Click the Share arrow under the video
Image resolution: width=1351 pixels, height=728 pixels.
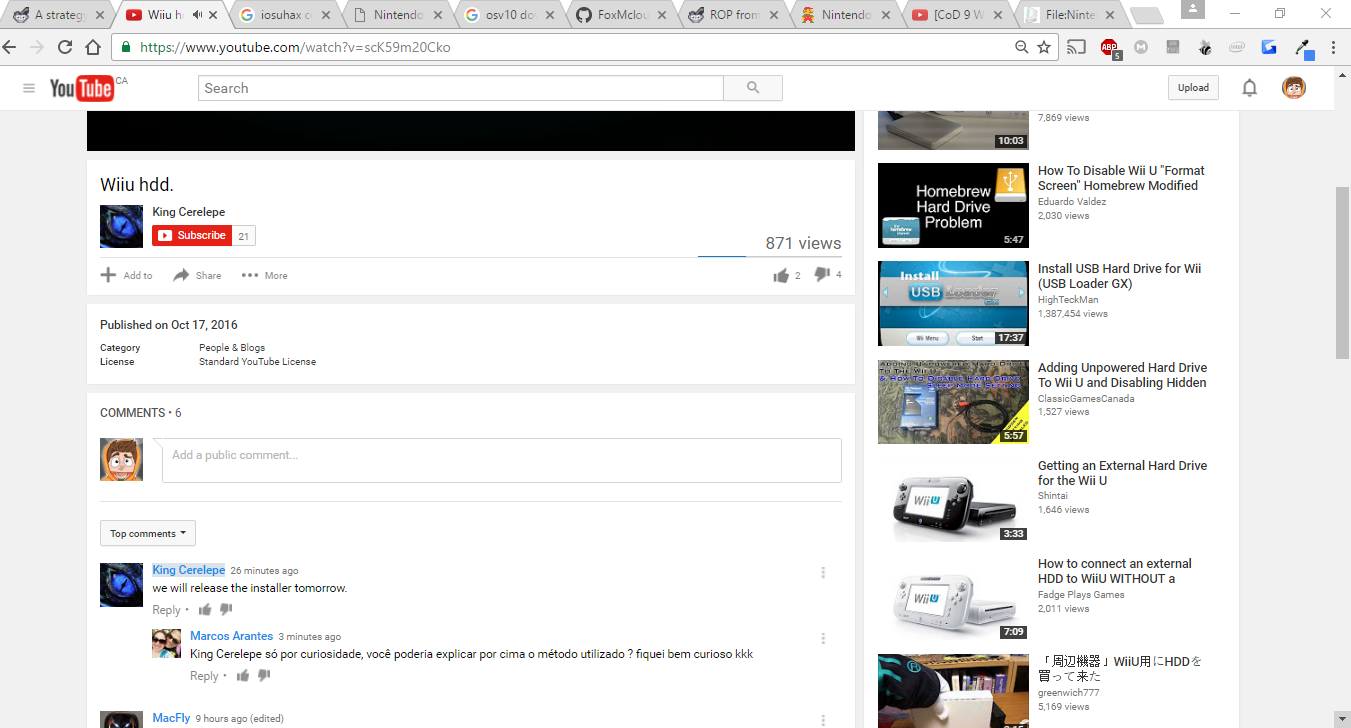181,275
